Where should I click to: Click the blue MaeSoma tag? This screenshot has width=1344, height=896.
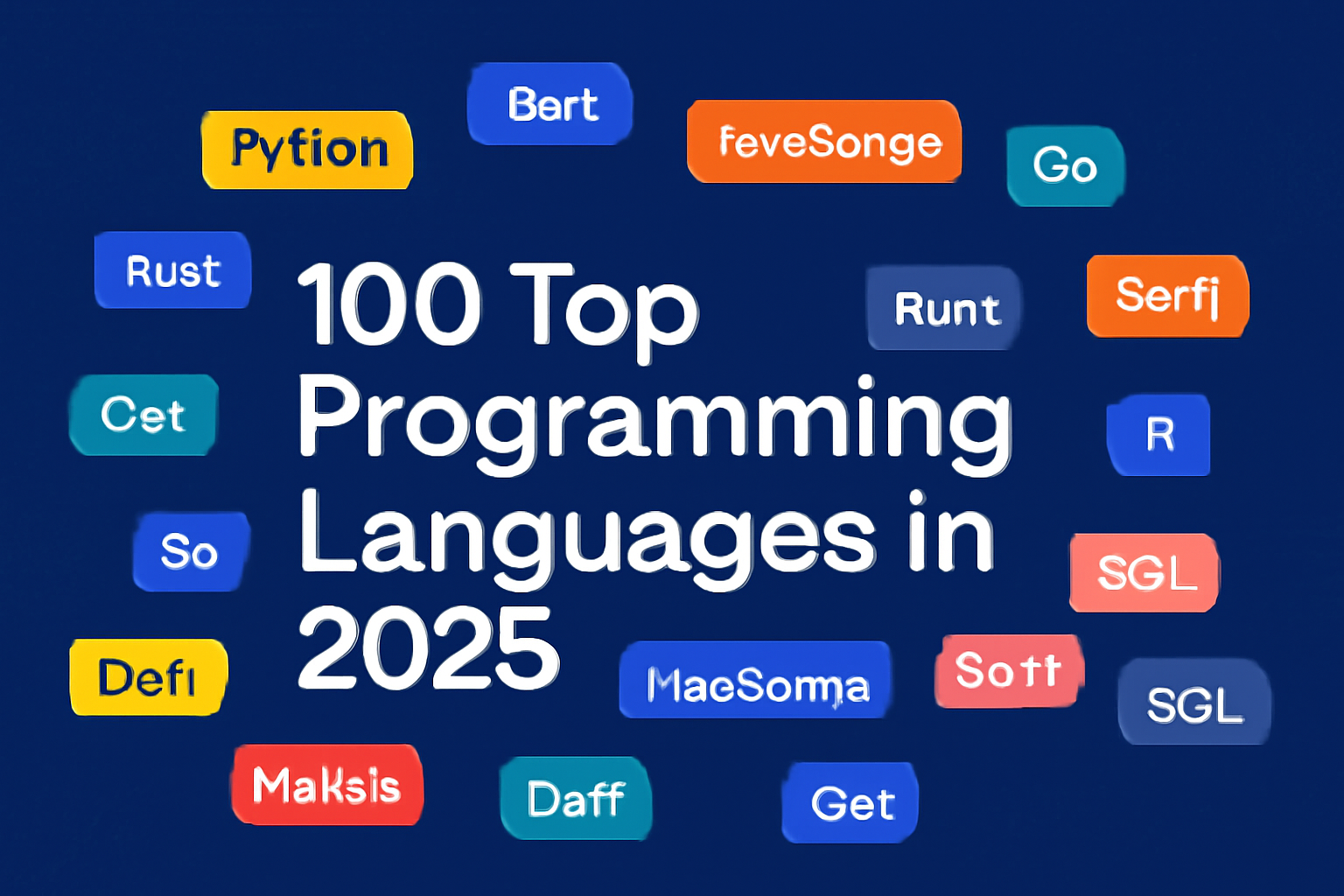tap(754, 687)
